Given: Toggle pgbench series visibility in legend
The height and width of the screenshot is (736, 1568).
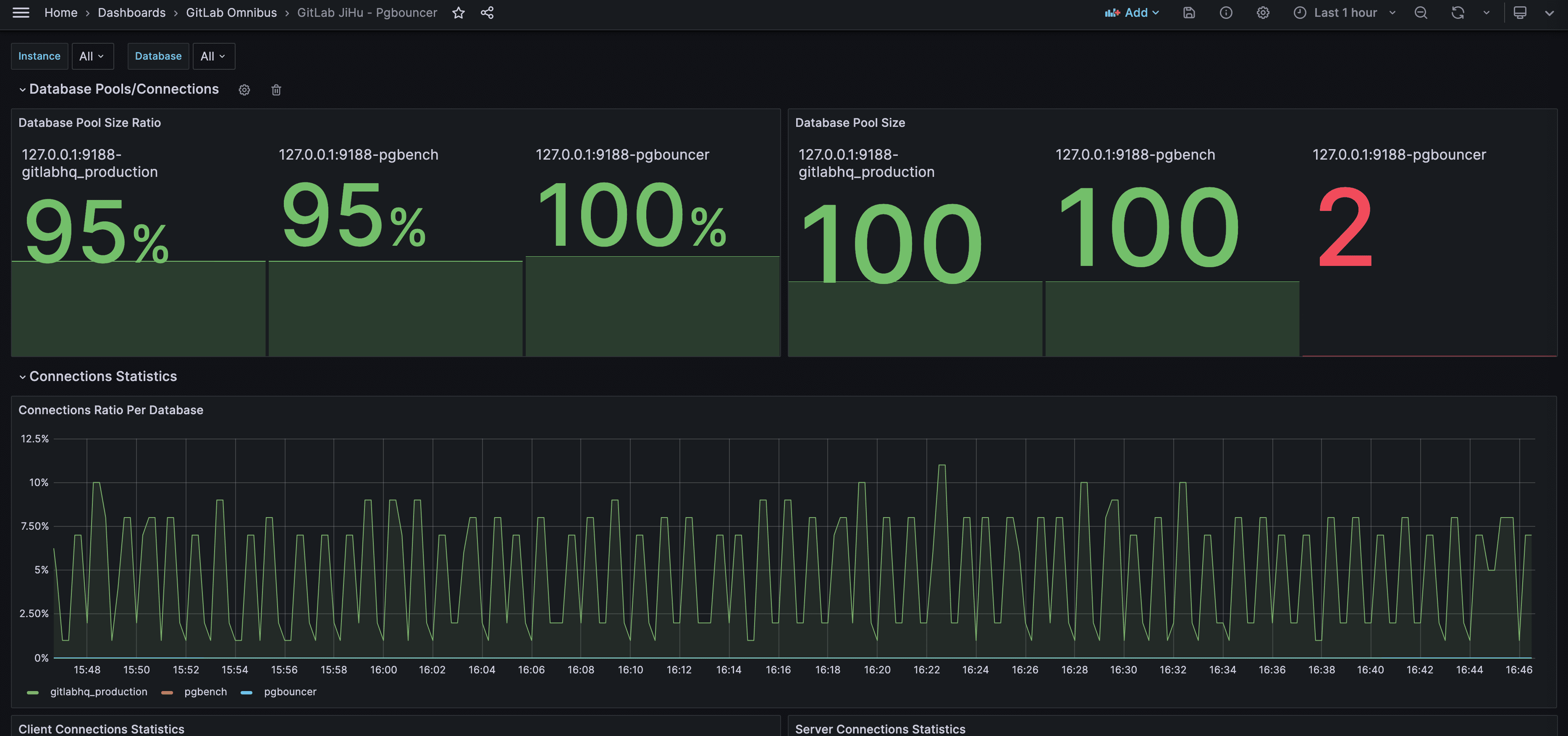Looking at the screenshot, I should pos(205,691).
